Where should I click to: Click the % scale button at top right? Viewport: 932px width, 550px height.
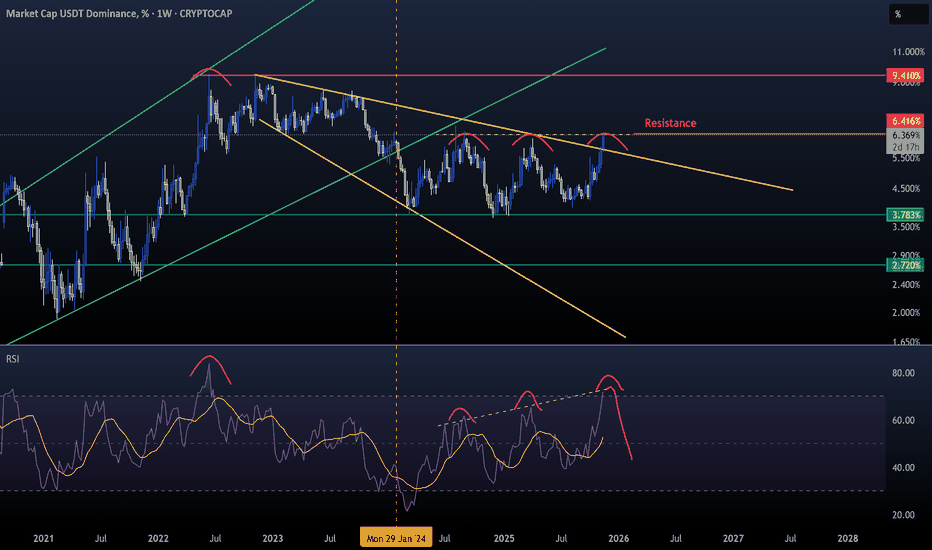point(908,14)
